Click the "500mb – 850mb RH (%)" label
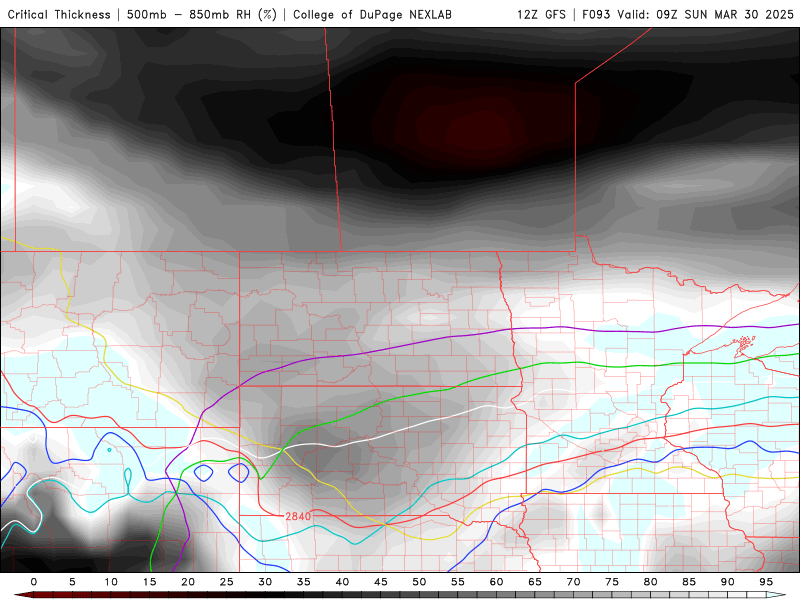The image size is (800, 600). click(x=202, y=14)
